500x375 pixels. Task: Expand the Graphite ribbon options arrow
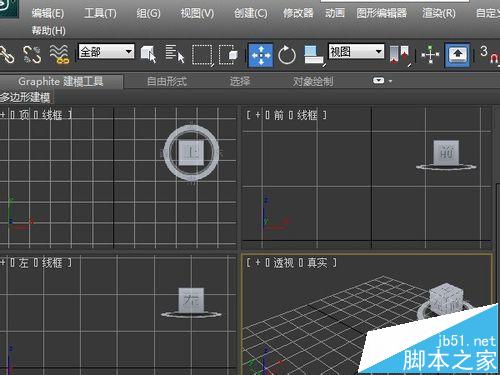382,81
